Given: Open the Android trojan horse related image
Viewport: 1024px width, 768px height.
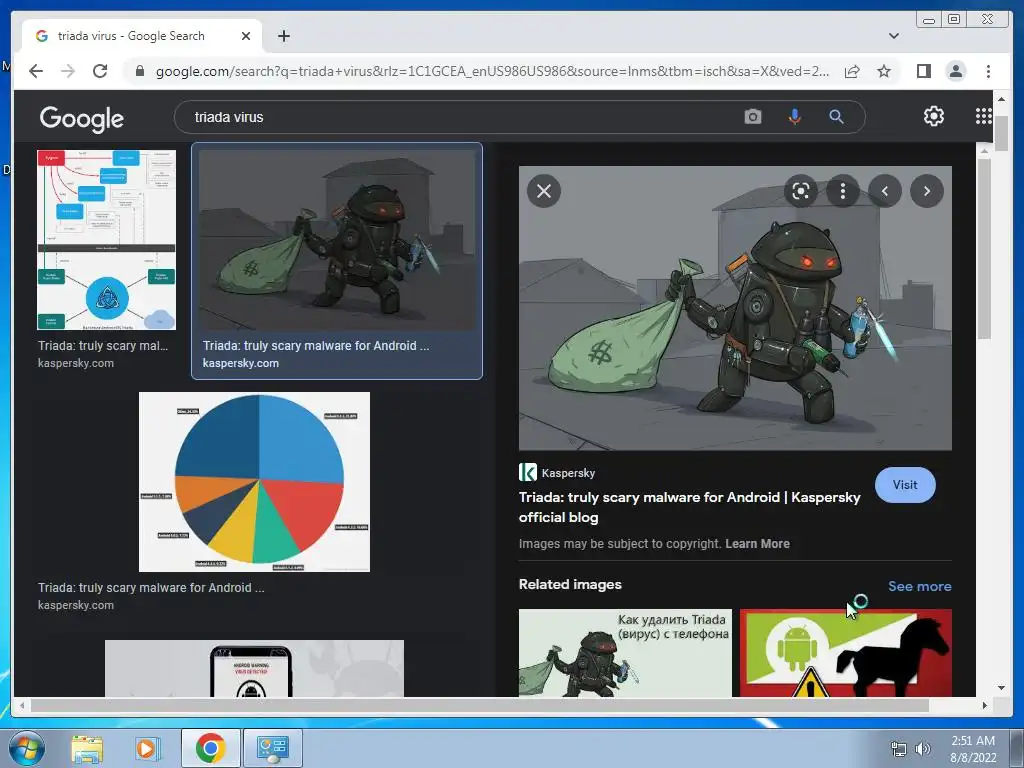Looking at the screenshot, I should pos(846,653).
